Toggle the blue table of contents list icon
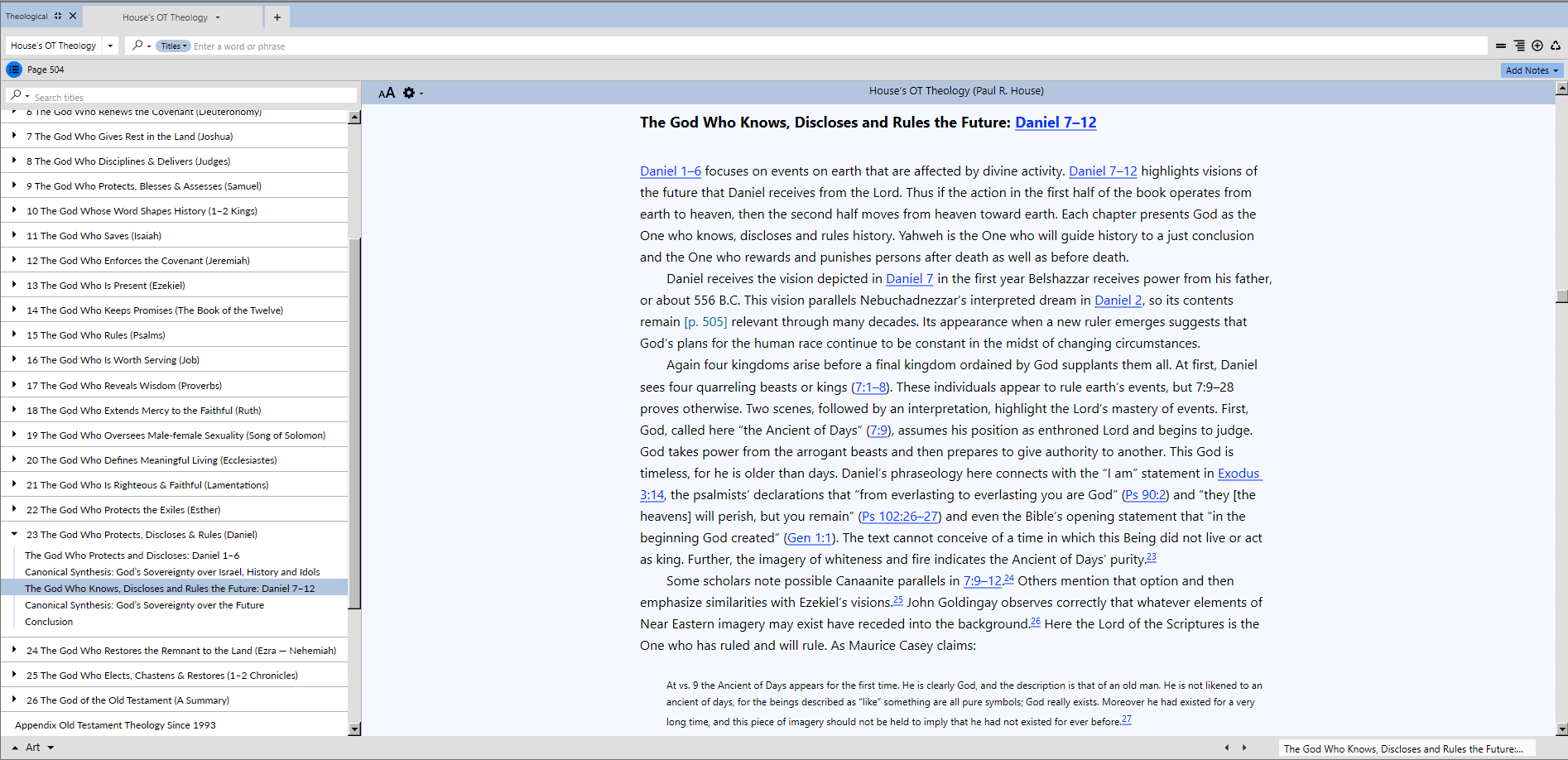1568x760 pixels. (x=13, y=70)
